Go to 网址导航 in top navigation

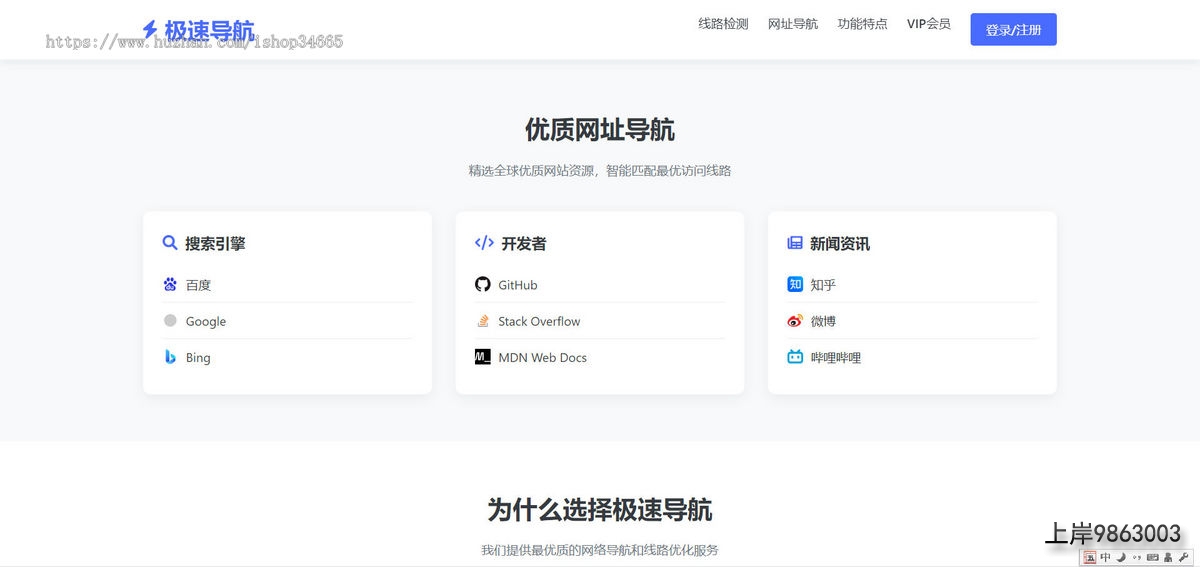click(793, 24)
